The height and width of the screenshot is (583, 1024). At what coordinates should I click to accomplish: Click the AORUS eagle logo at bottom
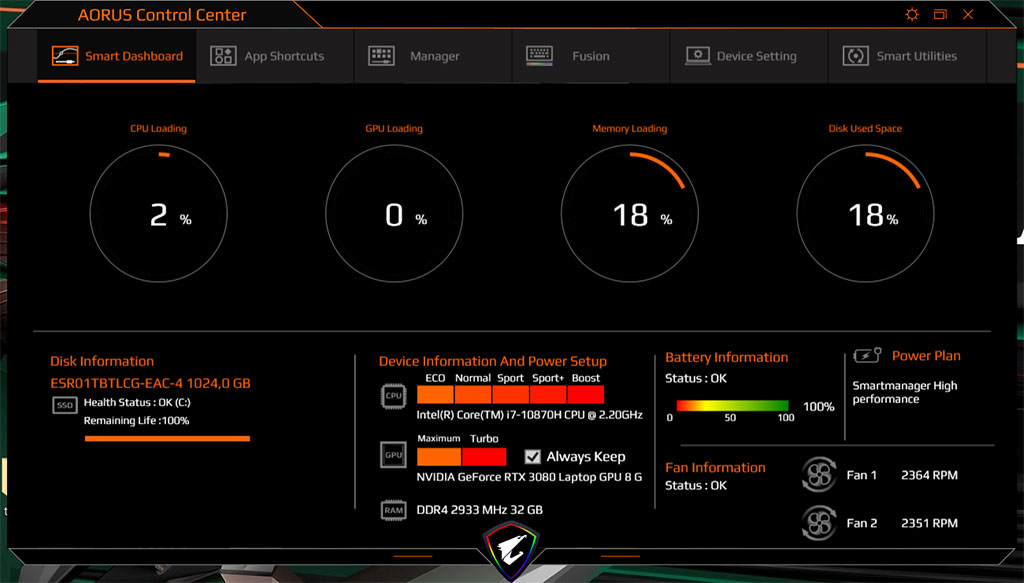(x=512, y=546)
